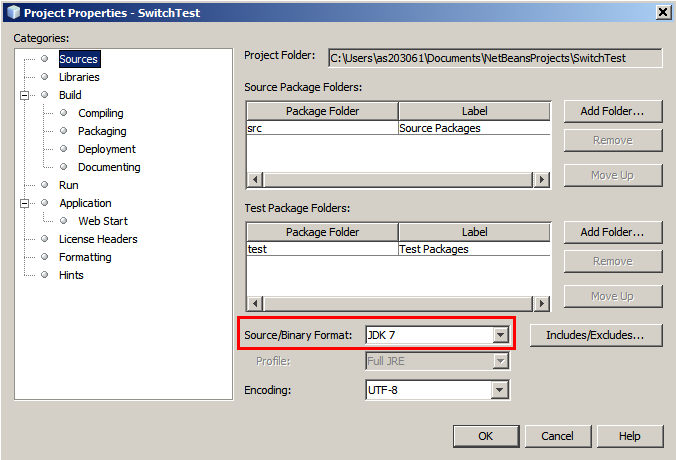Viewport: 676px width, 460px height.
Task: Select the Formatting category
Action: pos(85,257)
